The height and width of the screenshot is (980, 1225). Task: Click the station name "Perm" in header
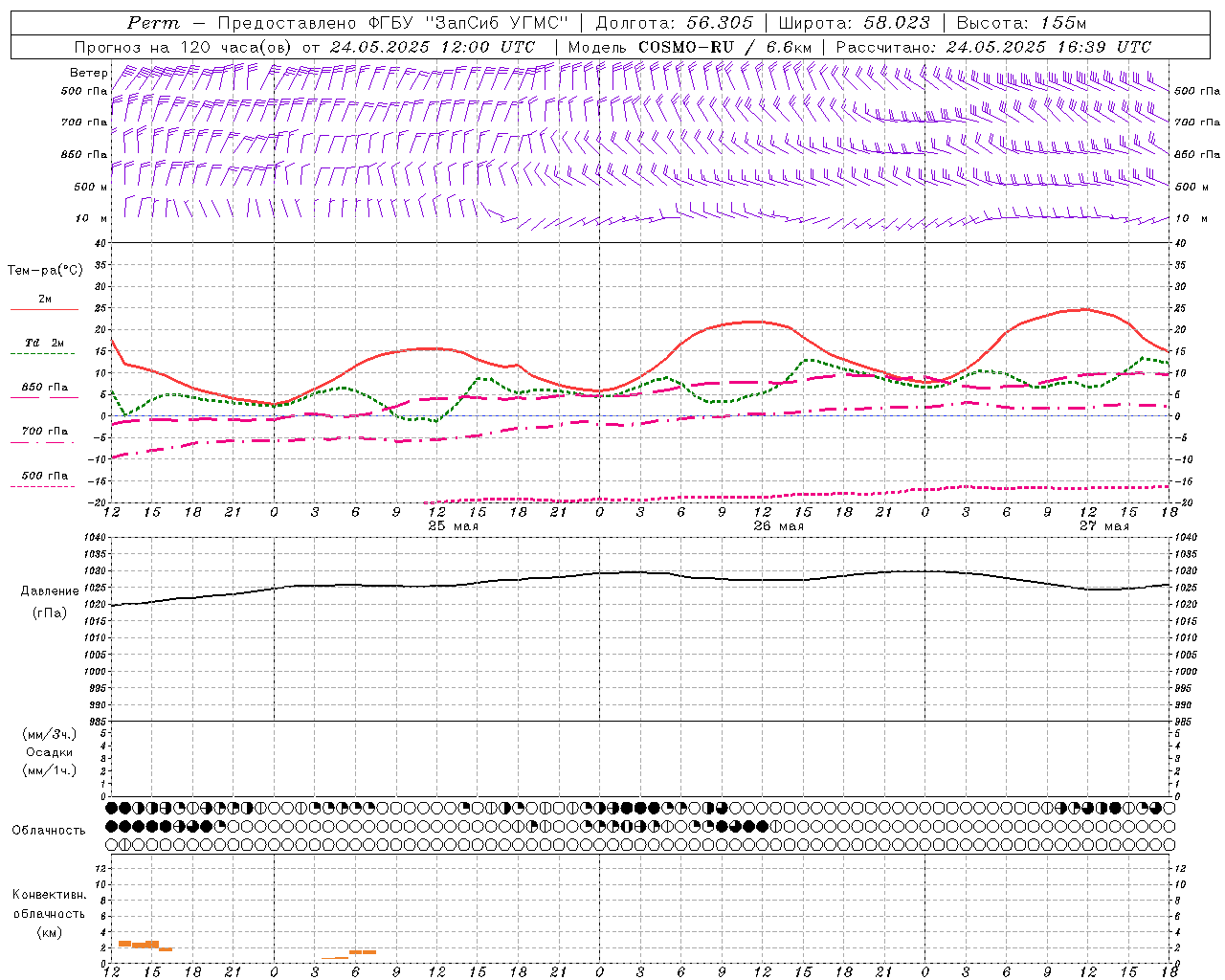tap(152, 23)
